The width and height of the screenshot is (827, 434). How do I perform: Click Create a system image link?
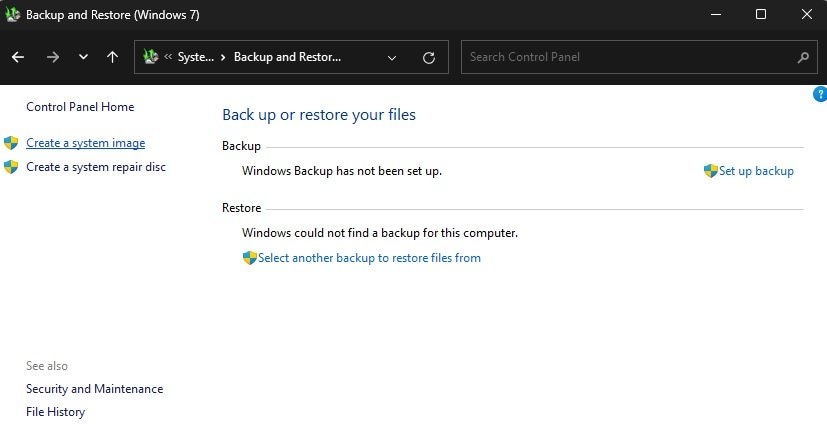point(85,143)
